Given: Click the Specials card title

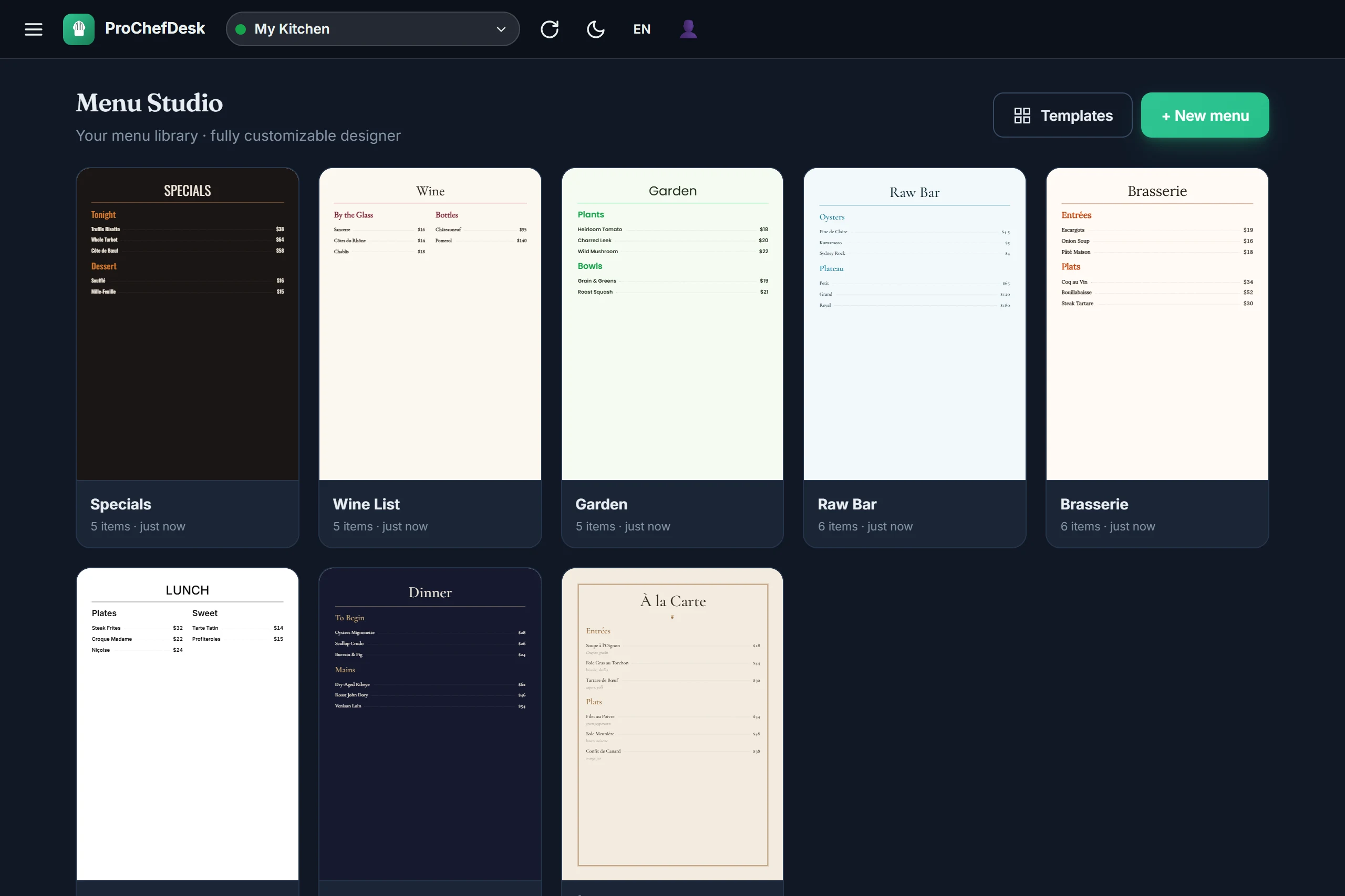Looking at the screenshot, I should [121, 504].
